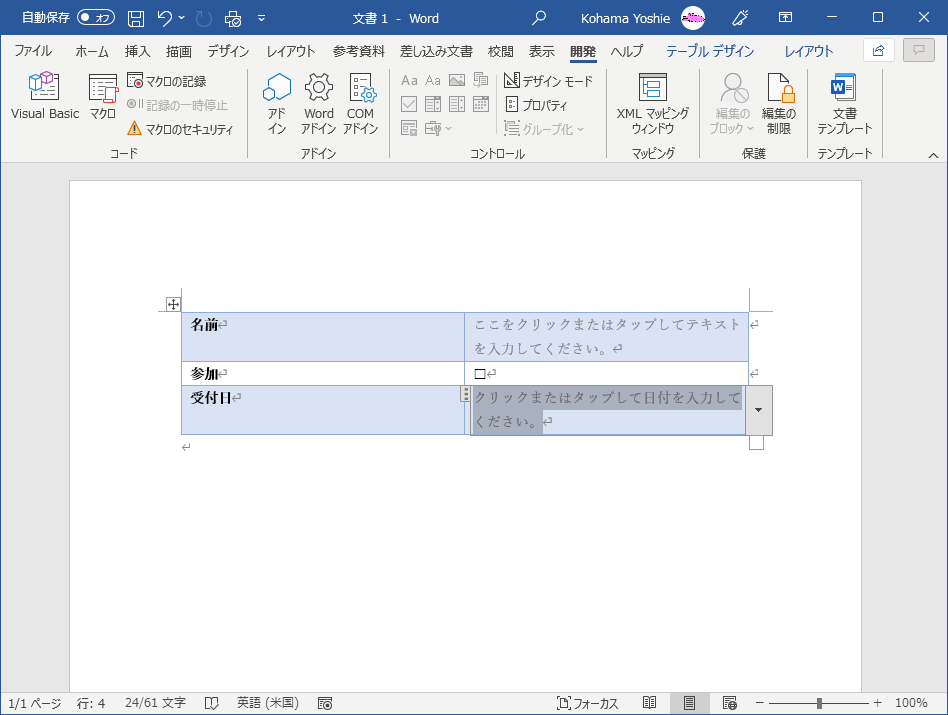Open the Macros (マクロ) dialog
The image size is (948, 715).
click(x=103, y=96)
